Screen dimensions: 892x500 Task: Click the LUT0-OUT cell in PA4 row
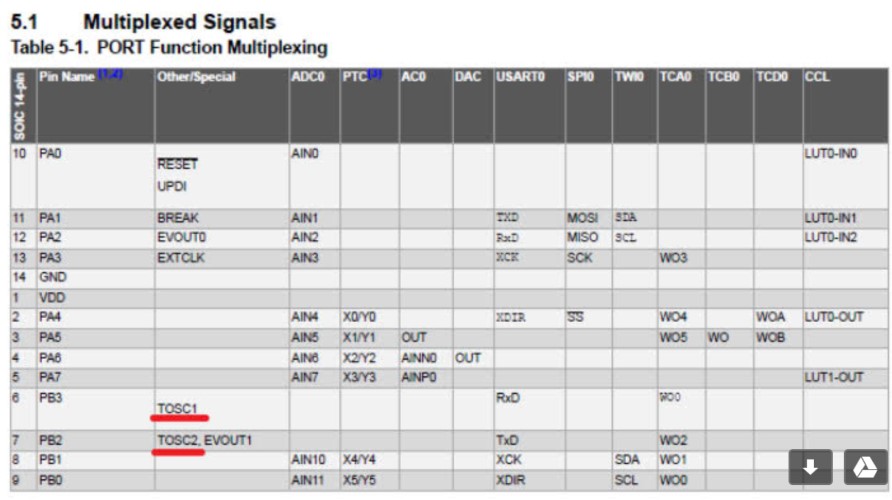(833, 317)
